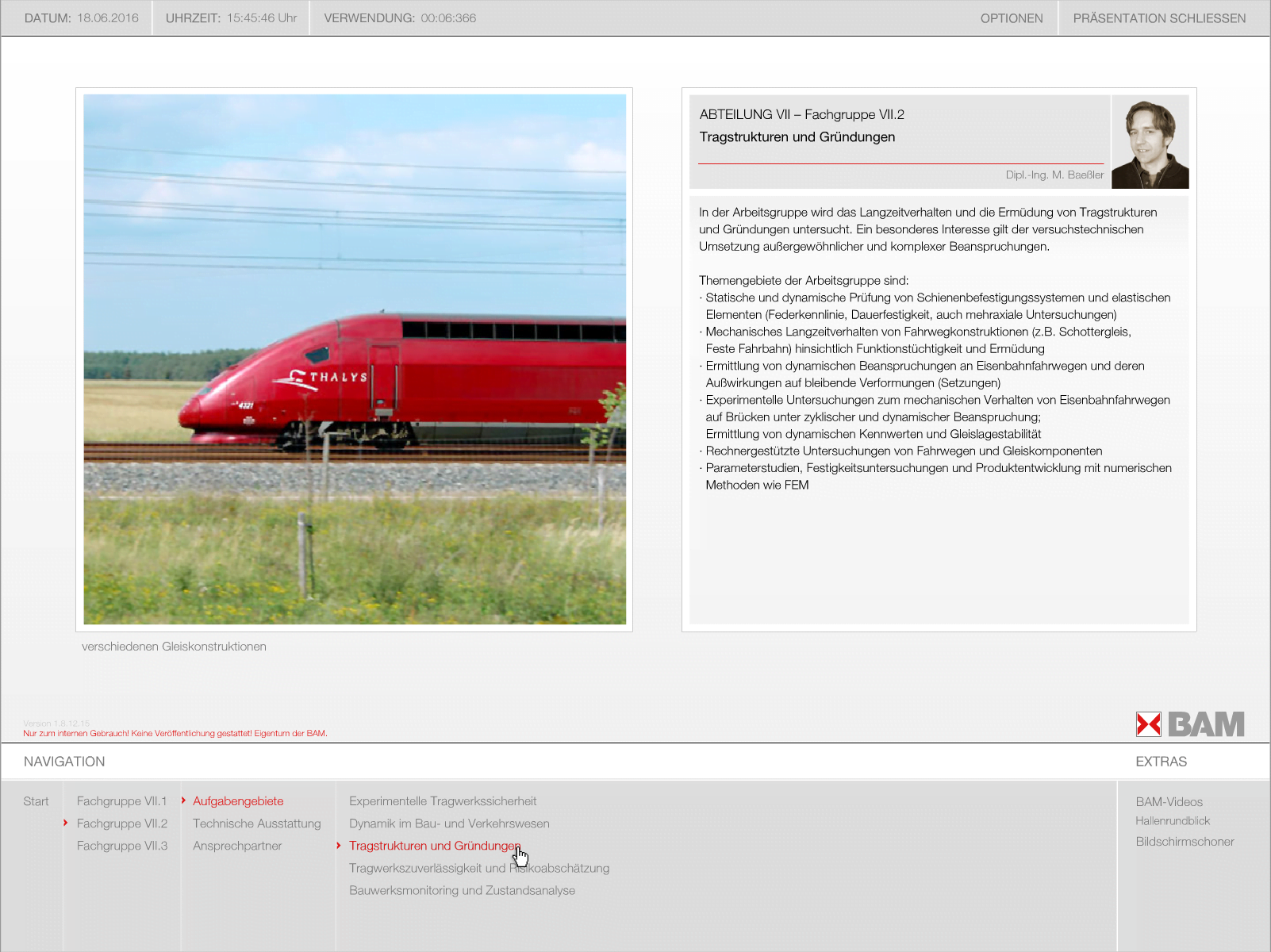Show Experimentelle Tragwerkssicherheit topic

(443, 801)
